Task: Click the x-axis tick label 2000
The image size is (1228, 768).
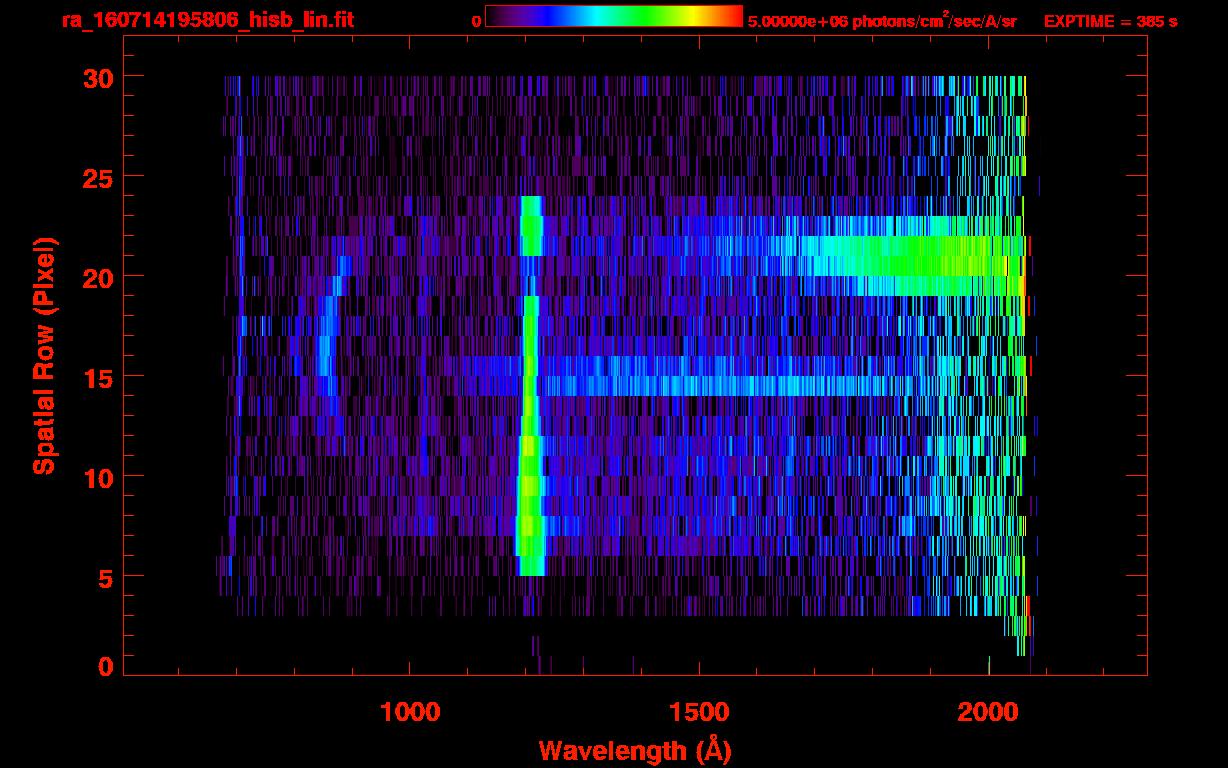Action: 988,712
